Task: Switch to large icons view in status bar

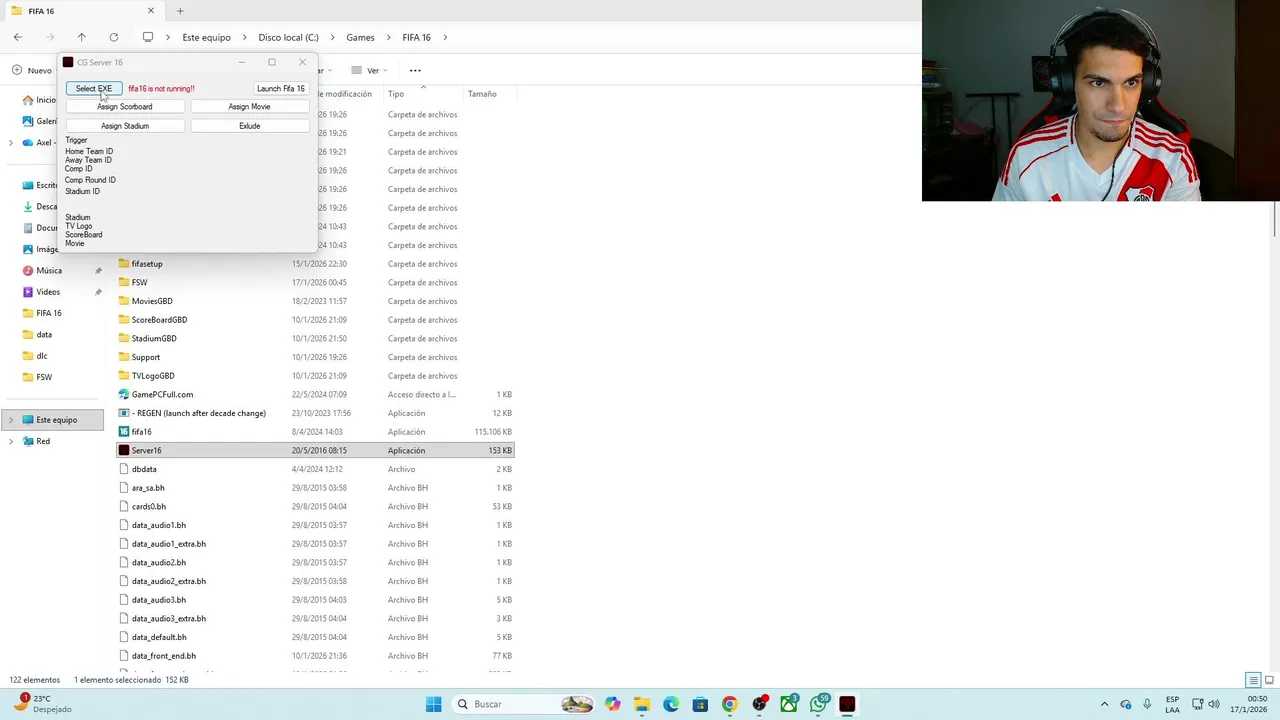Action: (x=1269, y=680)
